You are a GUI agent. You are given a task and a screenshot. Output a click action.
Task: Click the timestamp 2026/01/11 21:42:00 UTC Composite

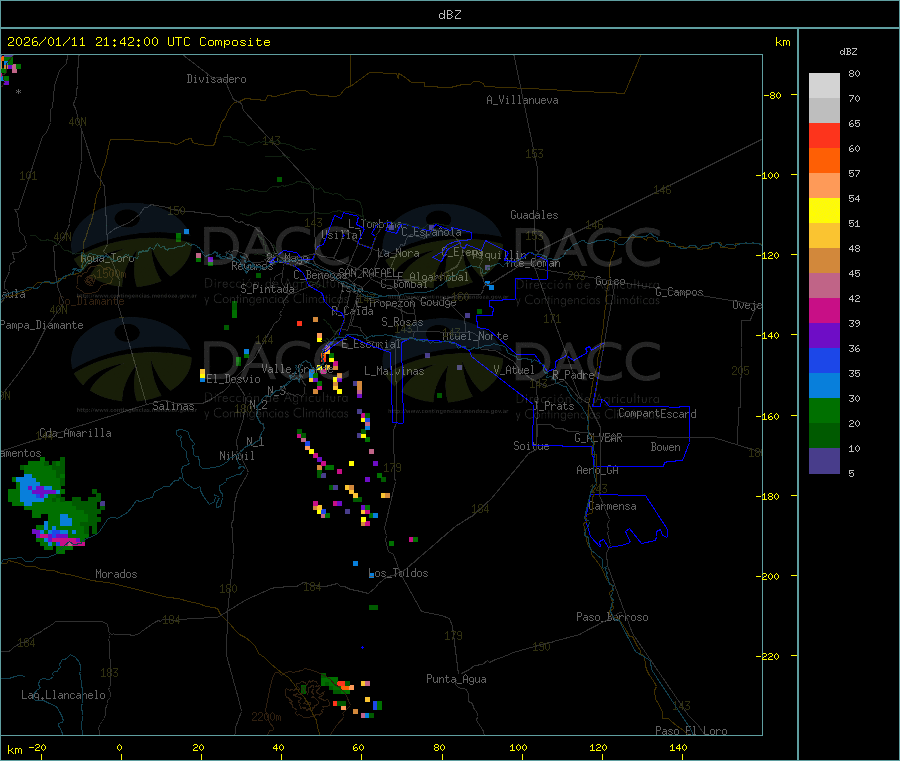(138, 42)
